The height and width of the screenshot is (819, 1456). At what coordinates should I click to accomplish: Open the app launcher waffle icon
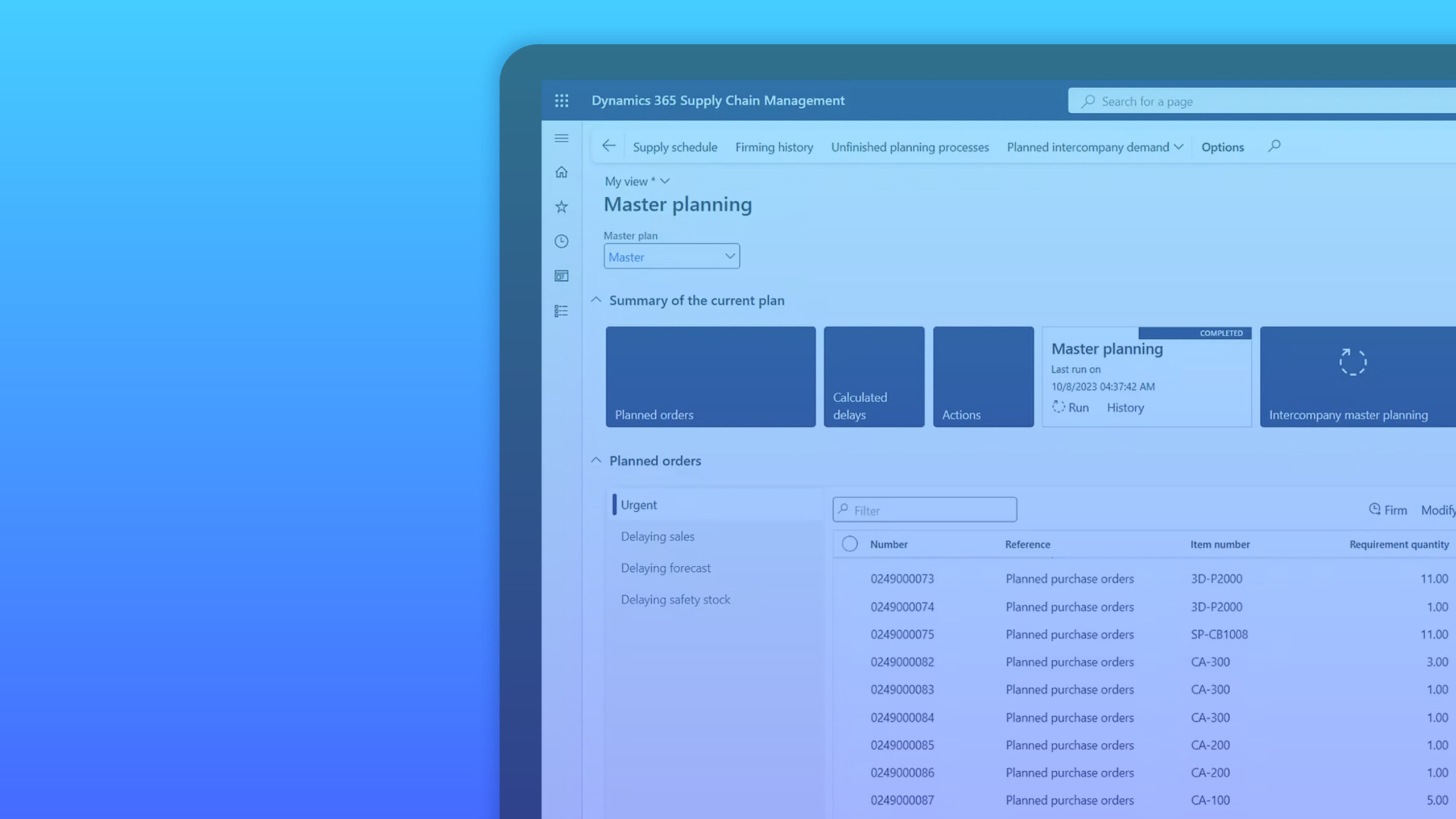click(x=561, y=101)
